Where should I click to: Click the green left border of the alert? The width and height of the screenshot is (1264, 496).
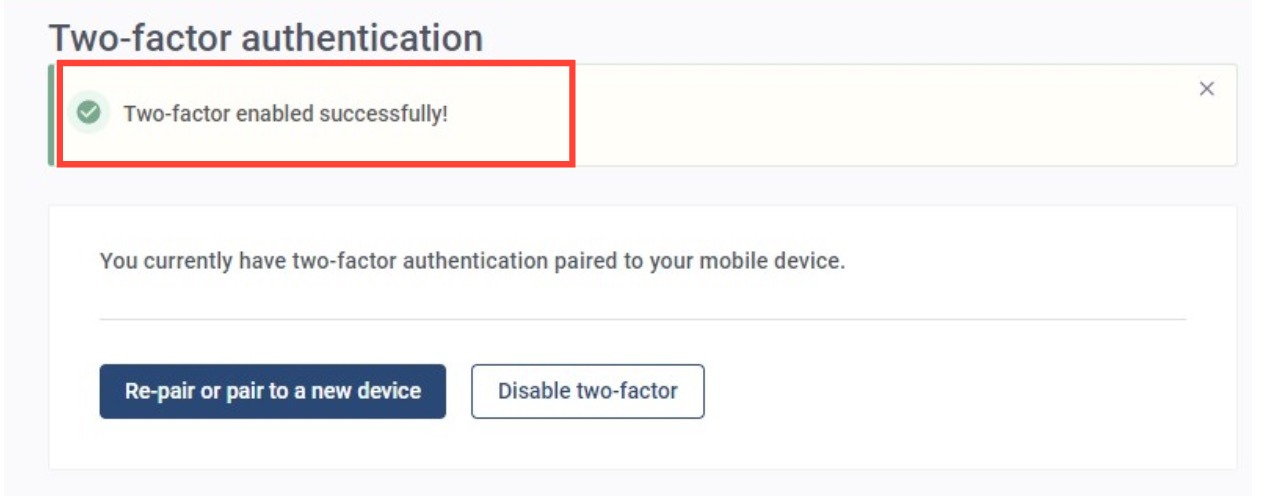point(51,115)
